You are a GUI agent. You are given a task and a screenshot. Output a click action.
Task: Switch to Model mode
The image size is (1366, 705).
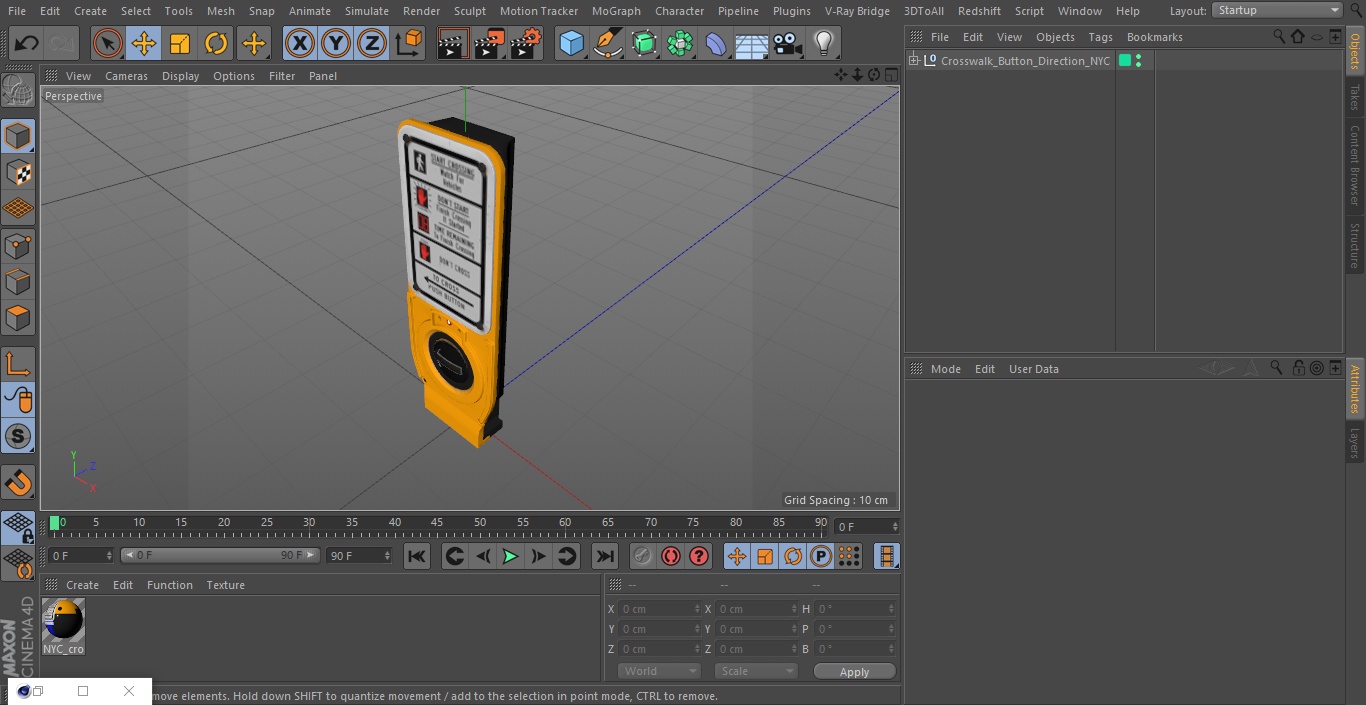tap(18, 136)
